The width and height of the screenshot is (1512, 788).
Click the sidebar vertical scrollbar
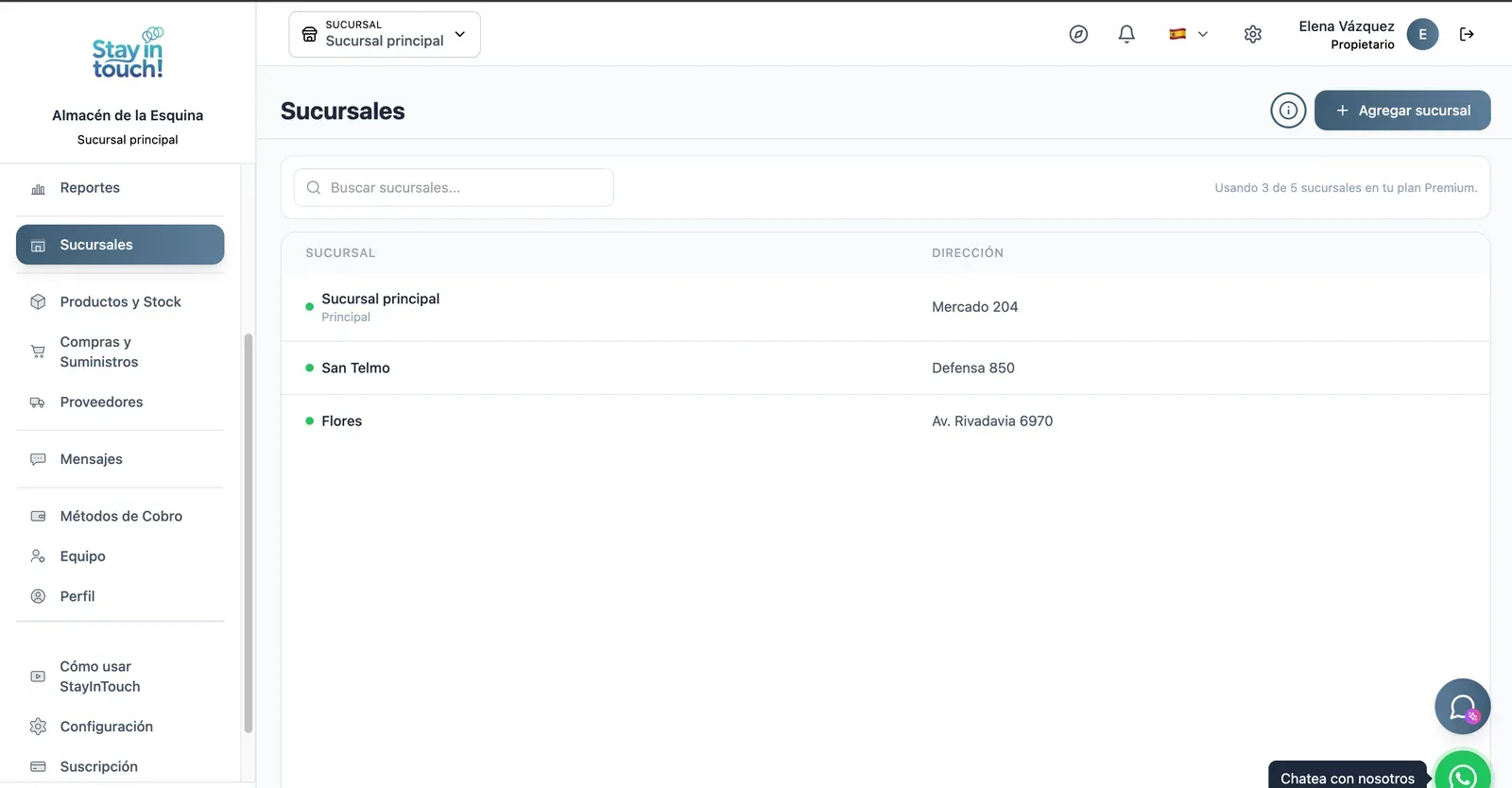pos(249,534)
